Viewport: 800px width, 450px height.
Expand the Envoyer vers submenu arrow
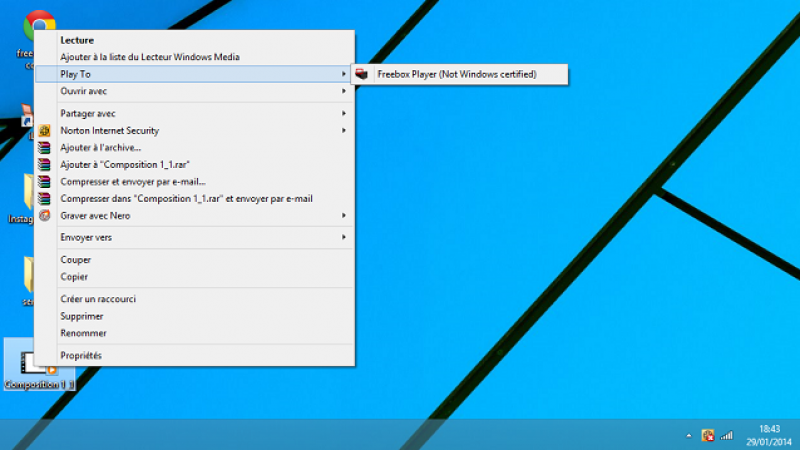pos(344,237)
